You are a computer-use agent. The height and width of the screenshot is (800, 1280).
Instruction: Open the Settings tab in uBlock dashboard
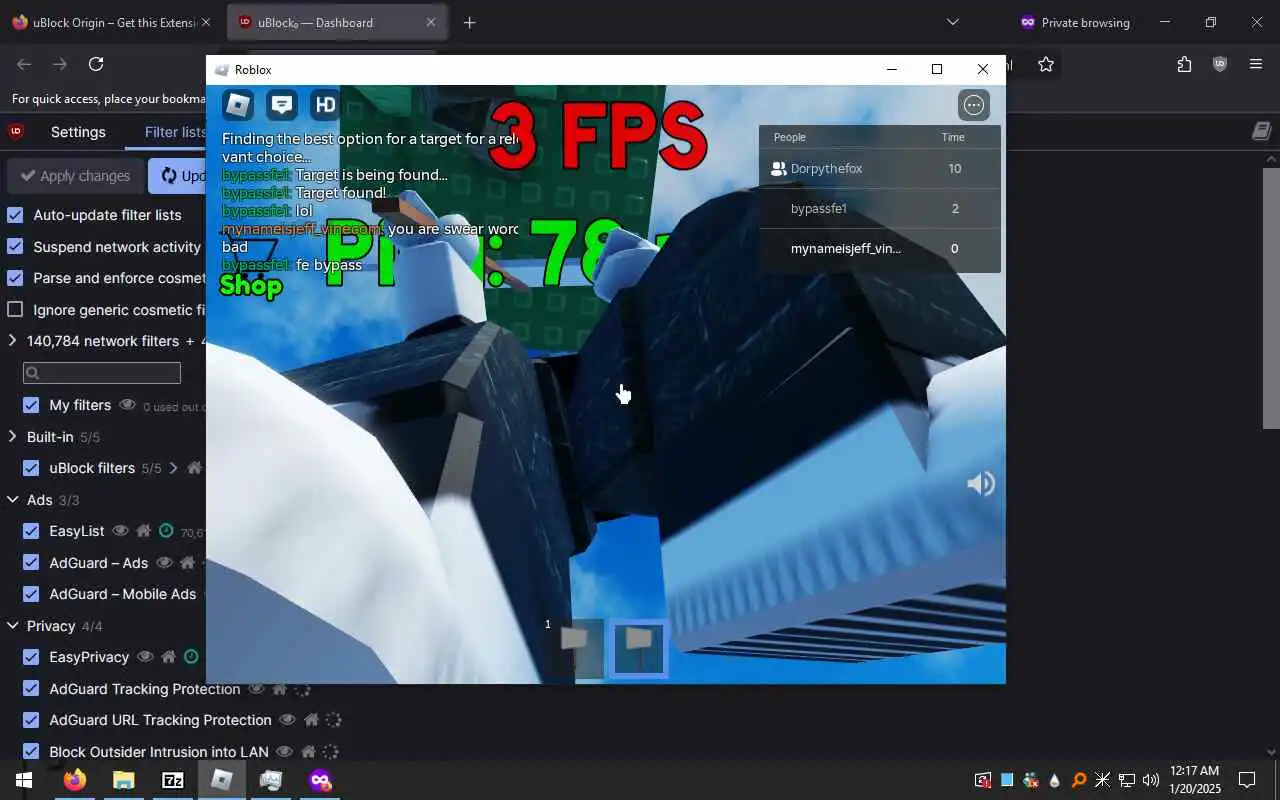[x=78, y=132]
